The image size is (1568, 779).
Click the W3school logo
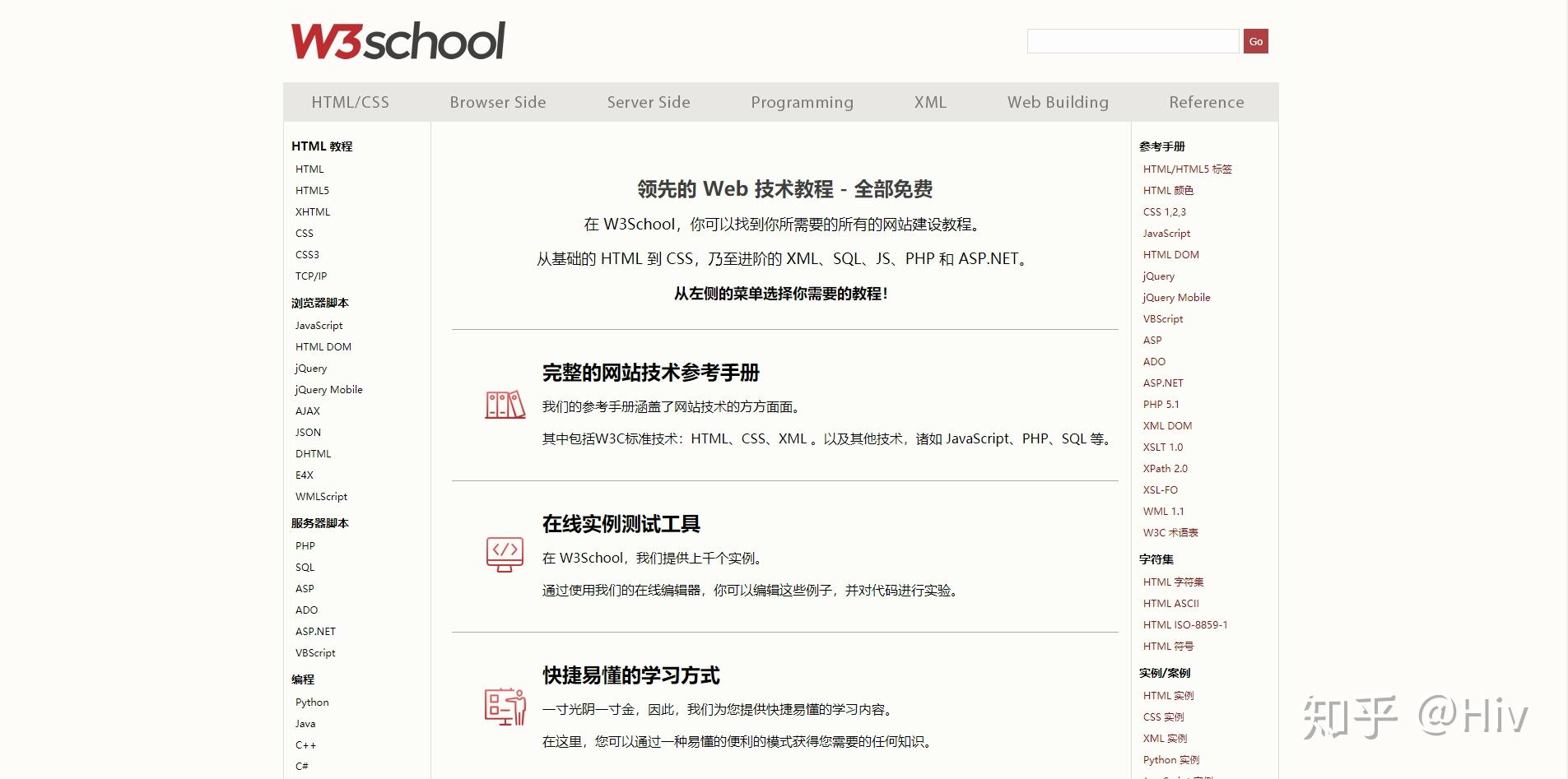coord(398,41)
